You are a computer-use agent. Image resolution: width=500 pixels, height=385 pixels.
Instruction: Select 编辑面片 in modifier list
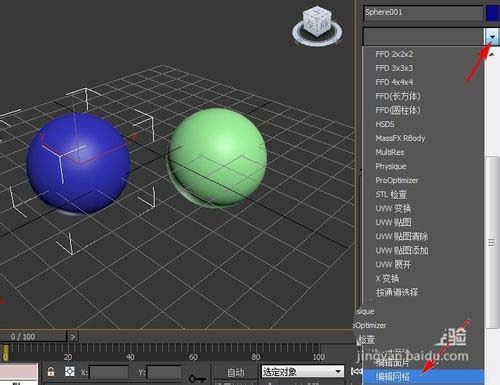(x=392, y=362)
